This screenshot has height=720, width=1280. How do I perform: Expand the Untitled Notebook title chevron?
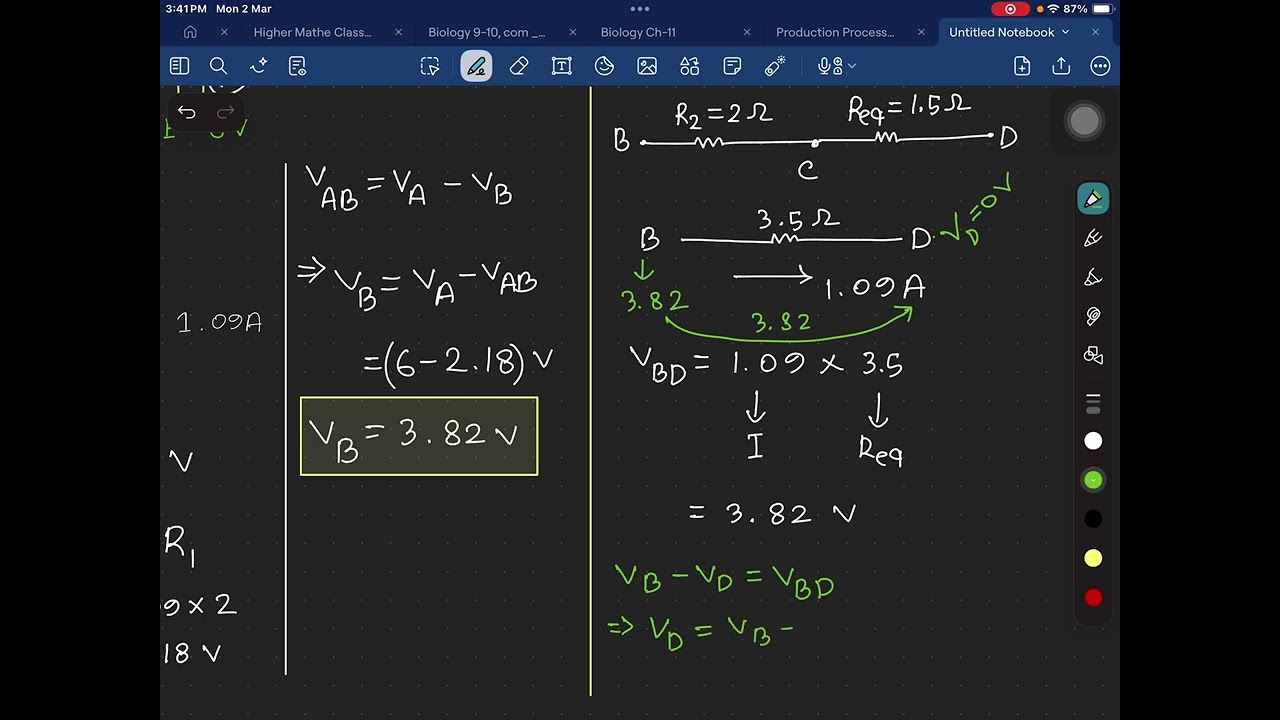click(x=1065, y=32)
